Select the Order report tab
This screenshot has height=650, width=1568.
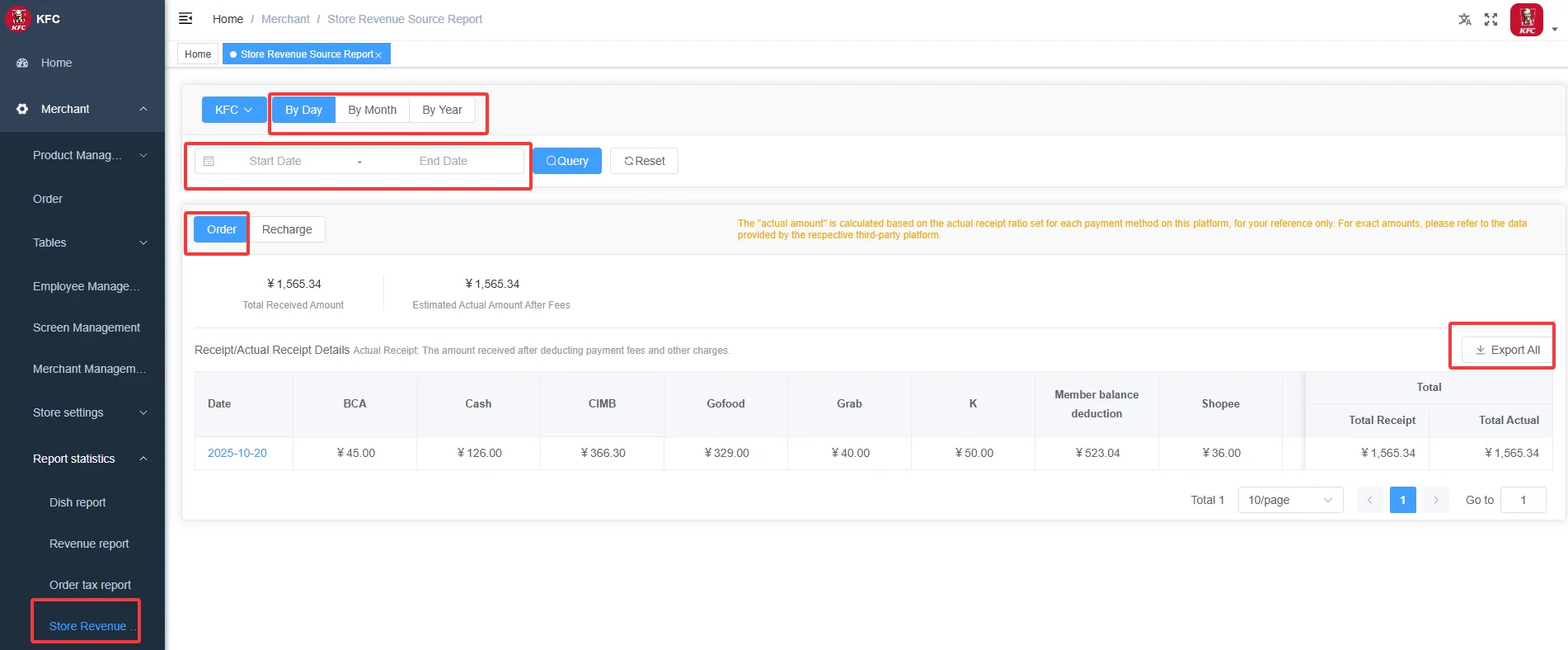[221, 229]
